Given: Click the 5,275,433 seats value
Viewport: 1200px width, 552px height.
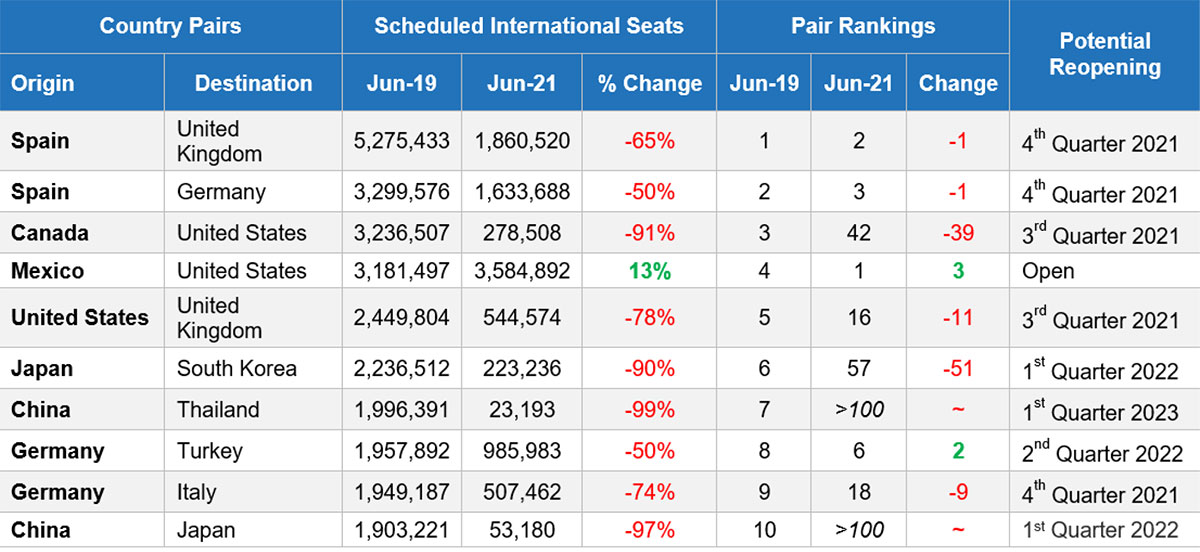Looking at the screenshot, I should pos(401,141).
